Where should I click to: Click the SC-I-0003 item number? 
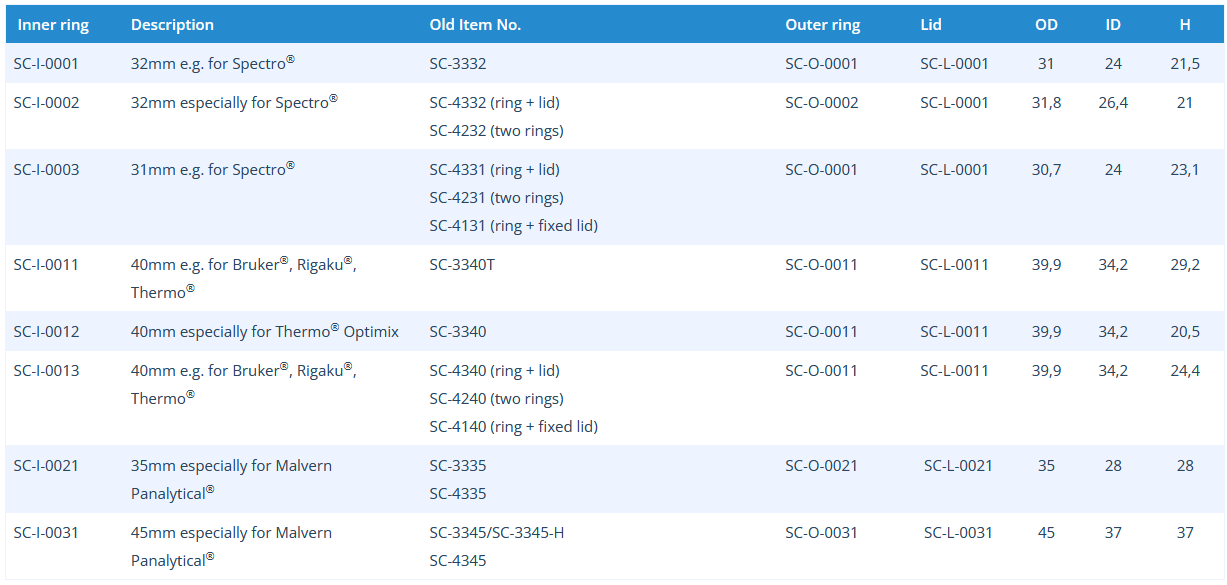tap(46, 170)
